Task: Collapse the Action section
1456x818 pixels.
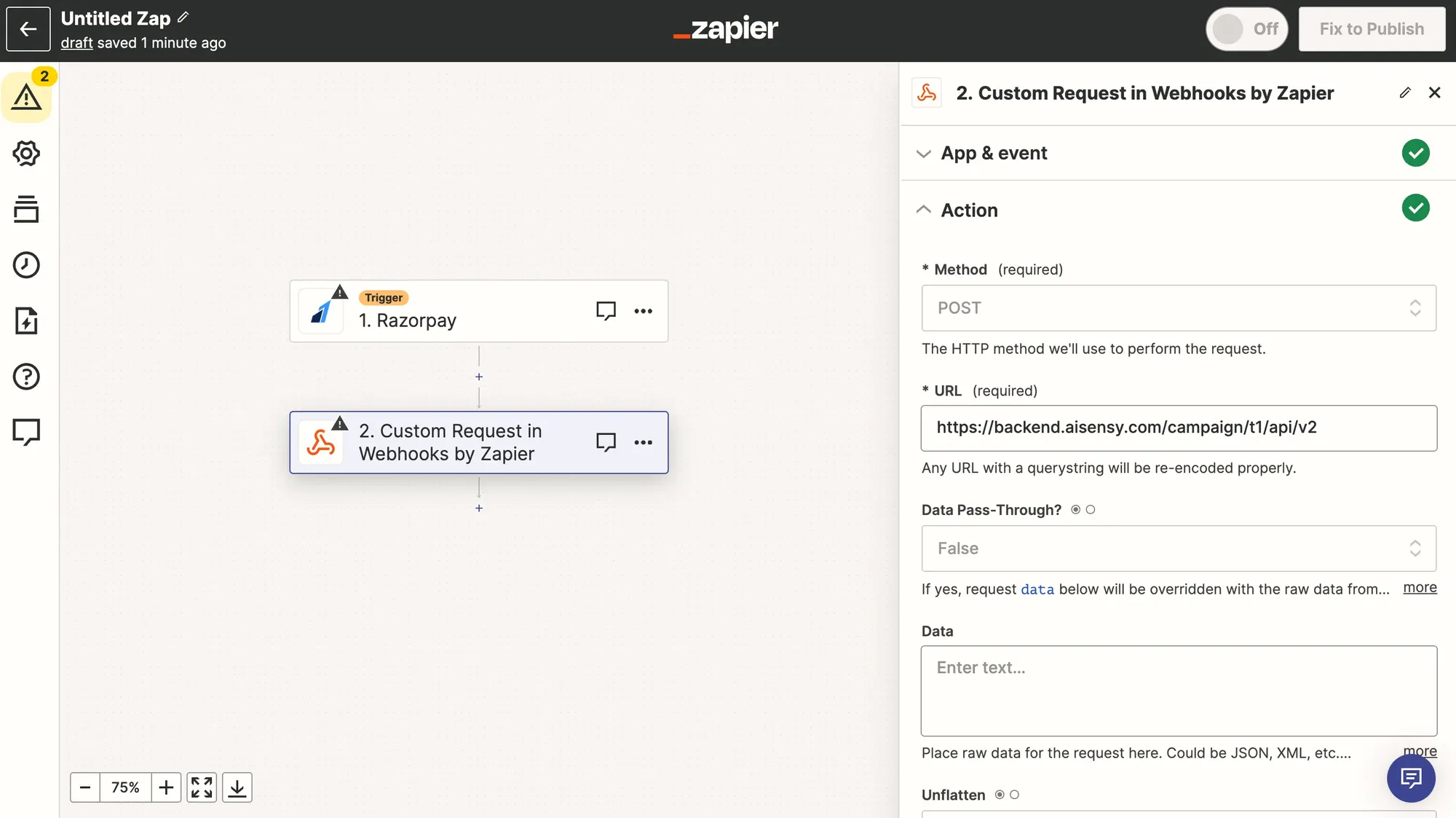Action: 970,210
